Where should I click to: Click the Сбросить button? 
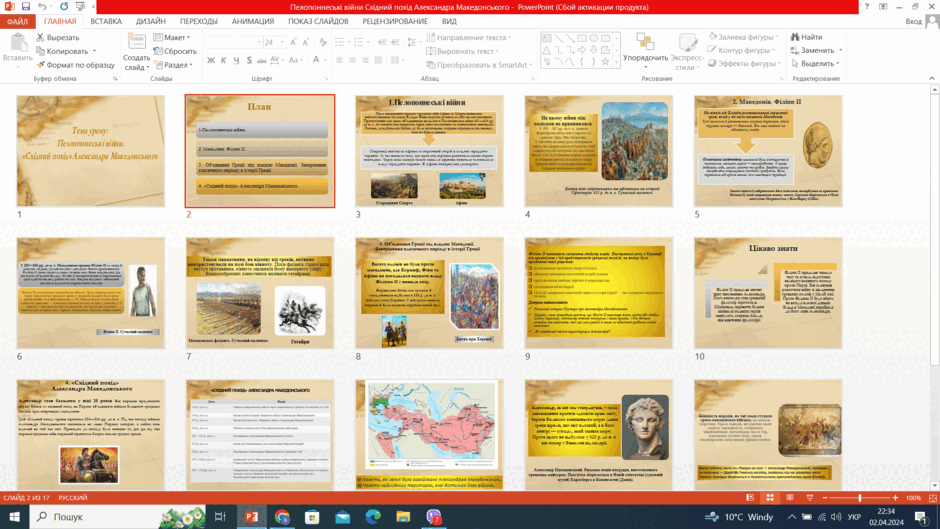tap(175, 51)
